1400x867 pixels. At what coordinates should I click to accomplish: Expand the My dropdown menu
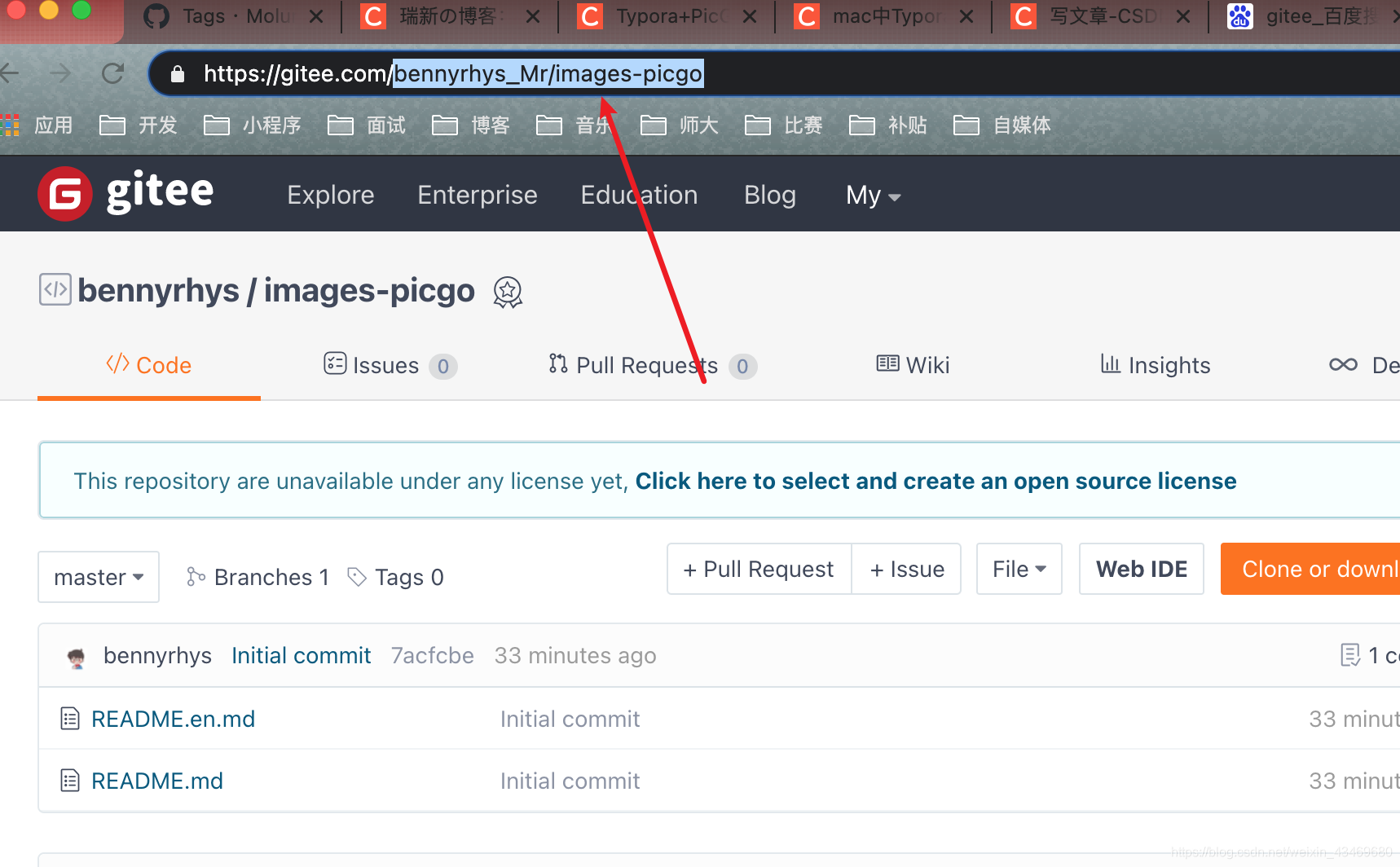click(873, 196)
